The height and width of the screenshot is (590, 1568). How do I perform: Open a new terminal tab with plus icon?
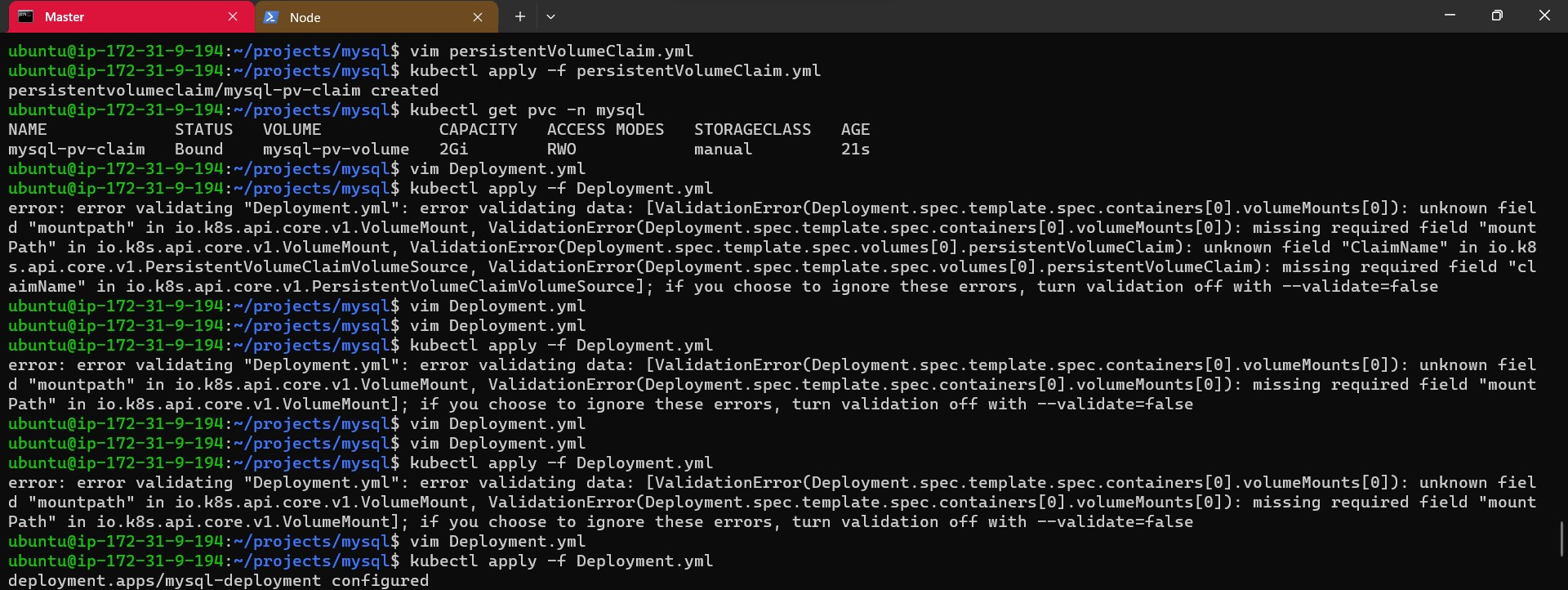[x=519, y=16]
